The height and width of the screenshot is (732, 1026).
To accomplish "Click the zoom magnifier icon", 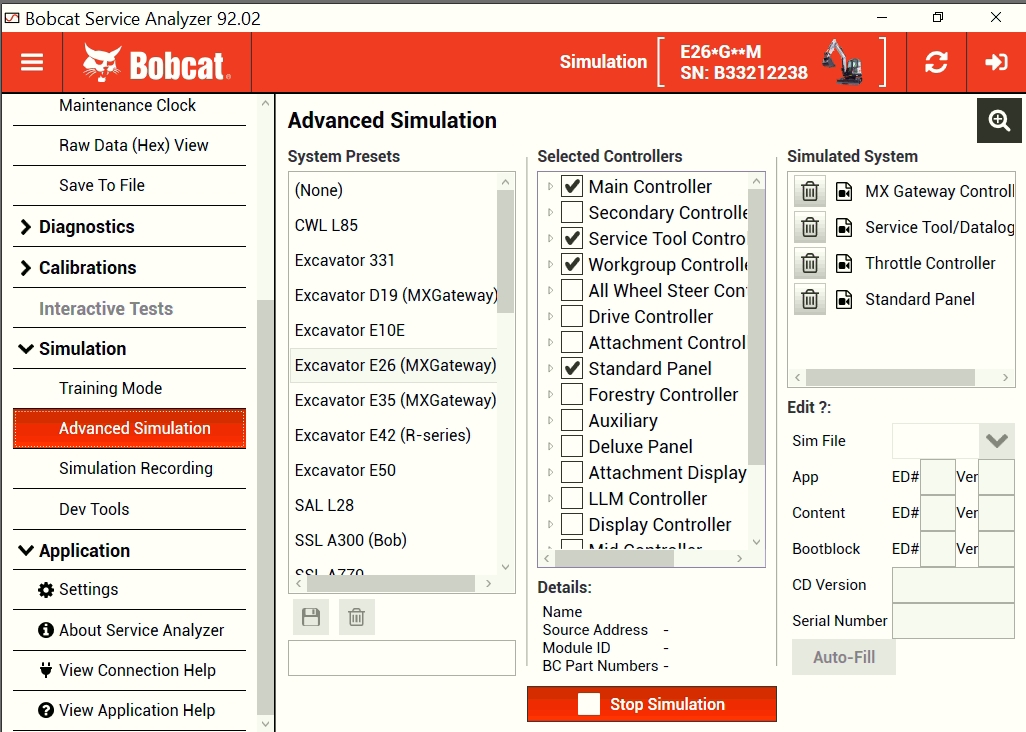I will tap(997, 120).
